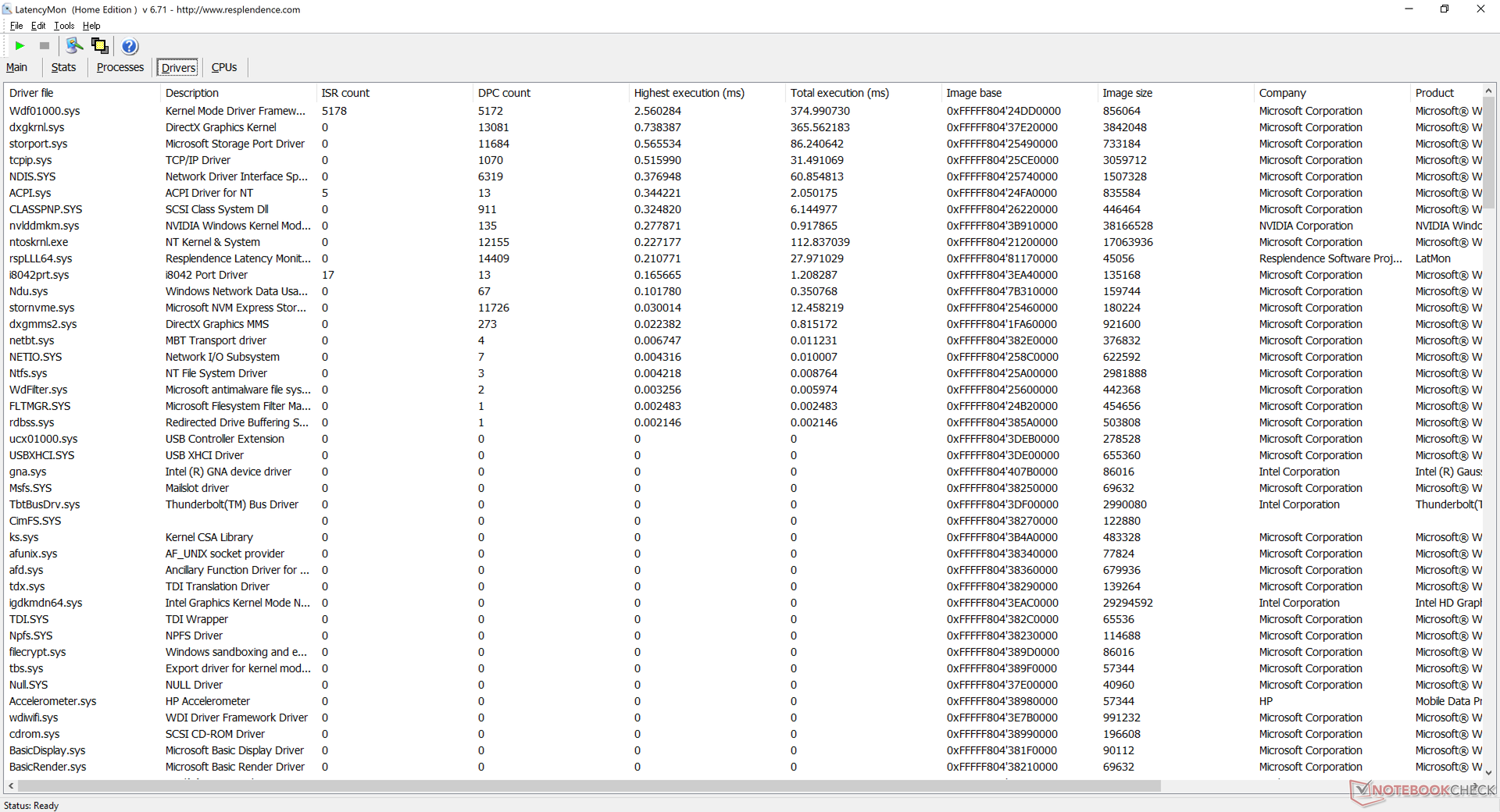This screenshot has height=812, width=1500.
Task: Switch to the Main tab
Action: pyautogui.click(x=16, y=67)
